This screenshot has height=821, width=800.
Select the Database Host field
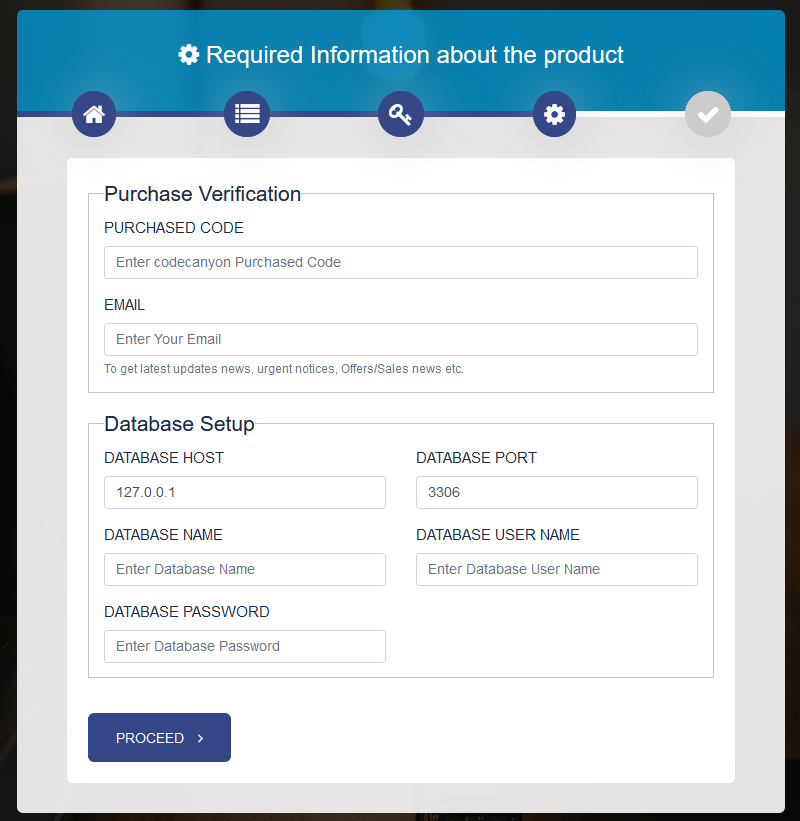244,492
